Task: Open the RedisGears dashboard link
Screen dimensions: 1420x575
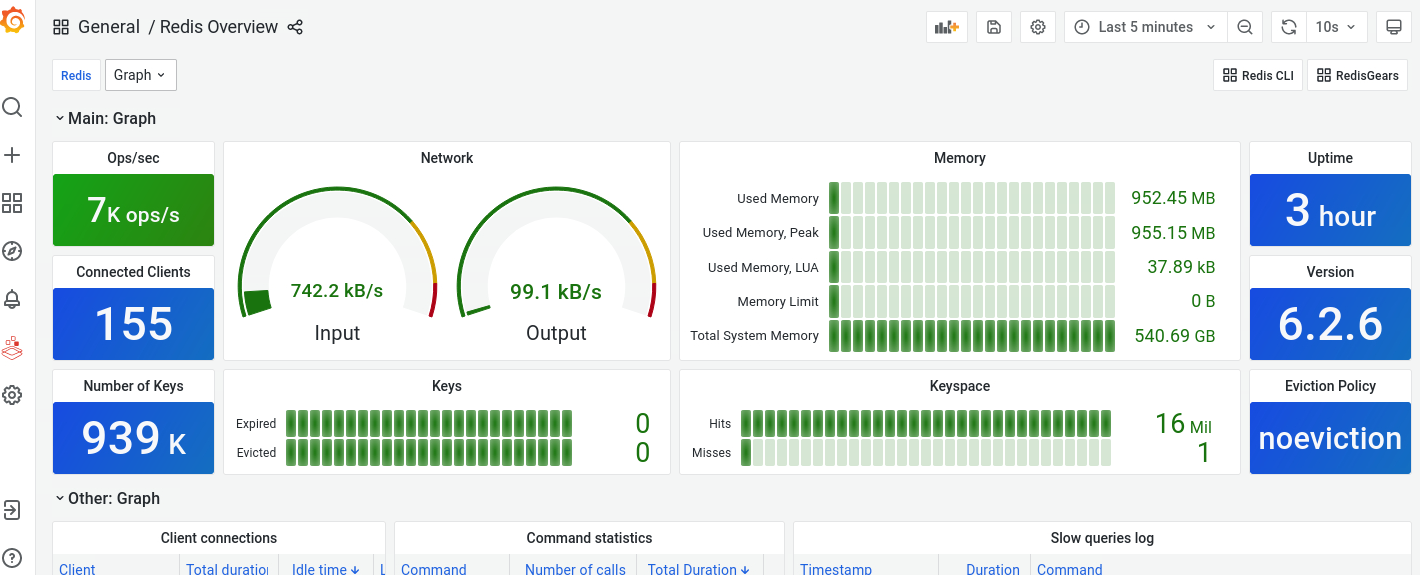Action: tap(1357, 75)
